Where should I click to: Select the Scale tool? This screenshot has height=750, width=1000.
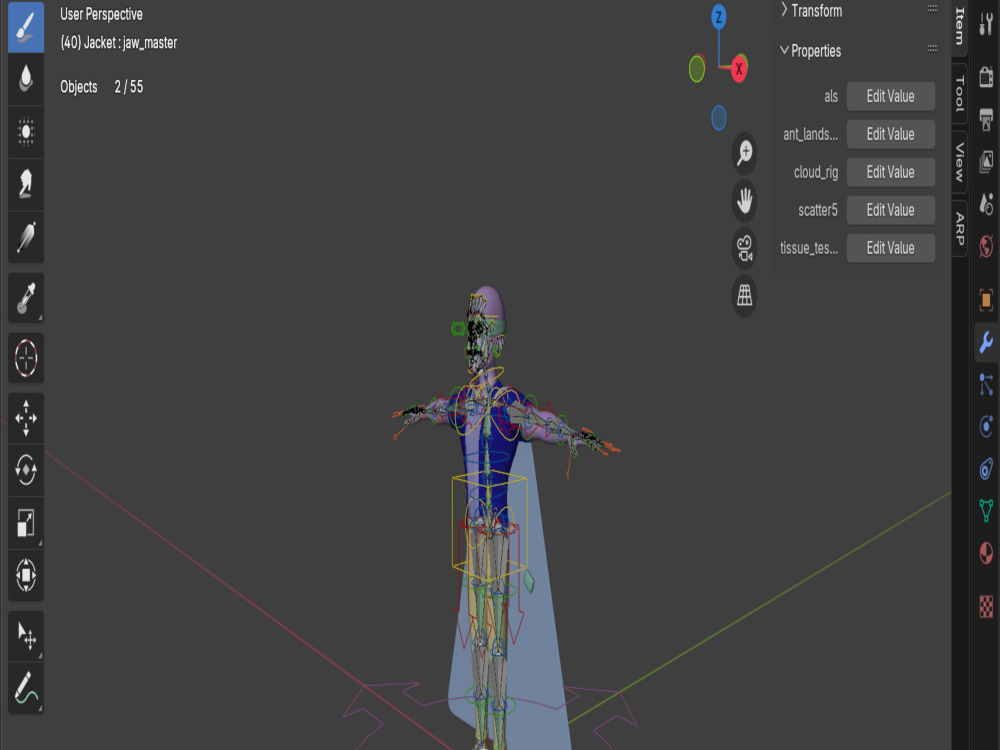(x=26, y=523)
